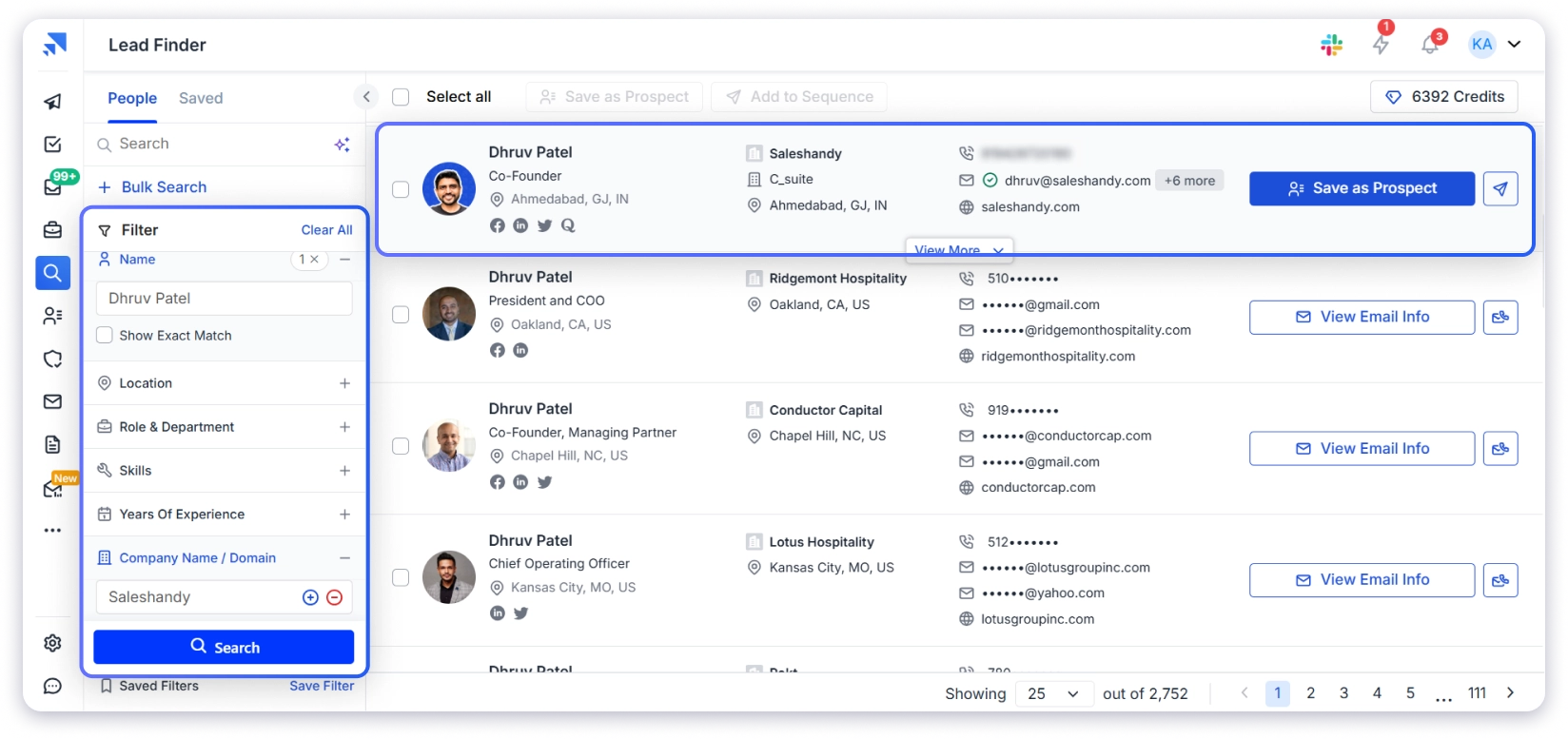
Task: Edit the Dhruv Patel name input
Action: point(225,299)
